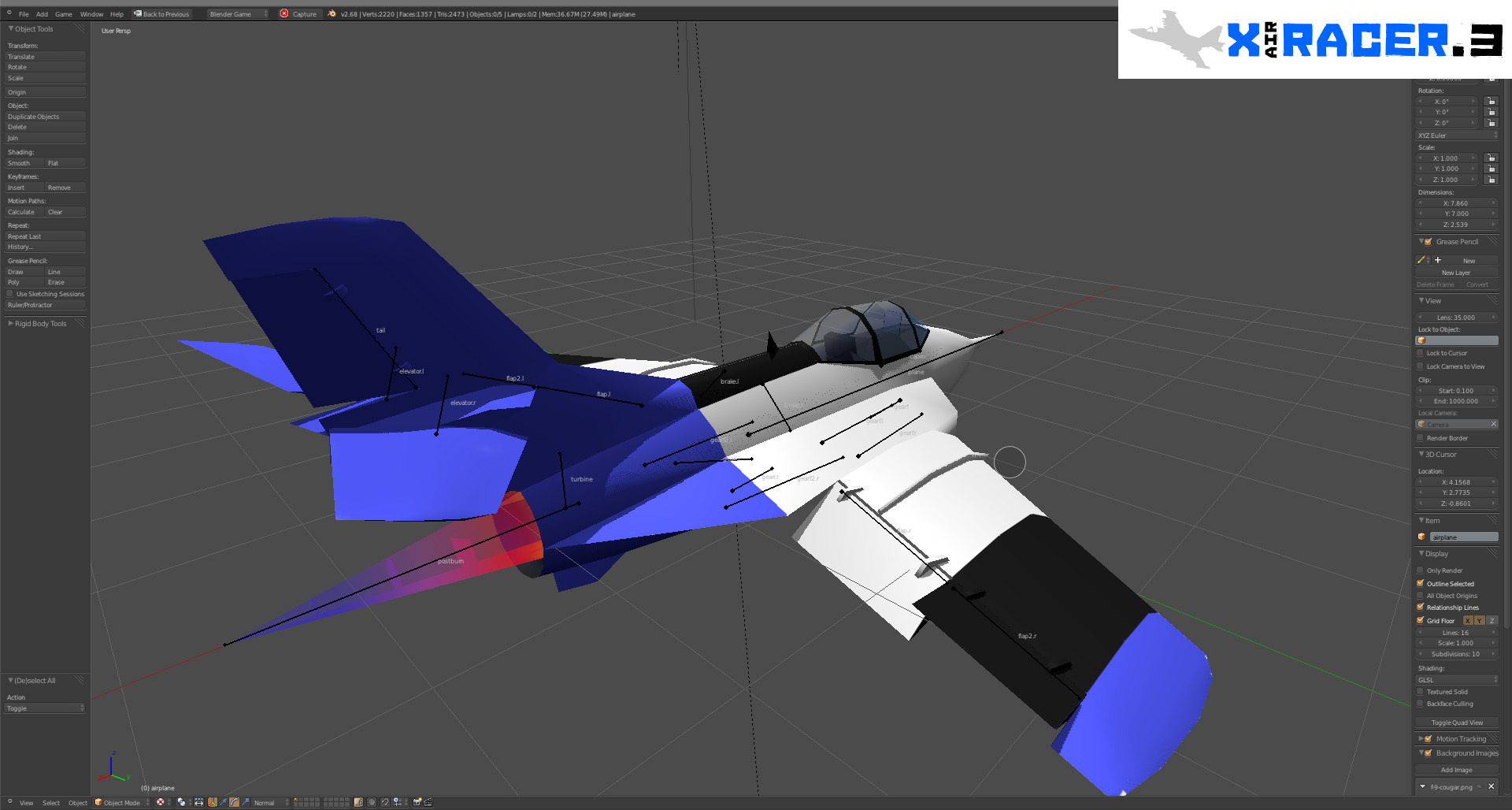Enable the Only Render checkbox
Image resolution: width=1512 pixels, height=810 pixels.
(x=1421, y=570)
